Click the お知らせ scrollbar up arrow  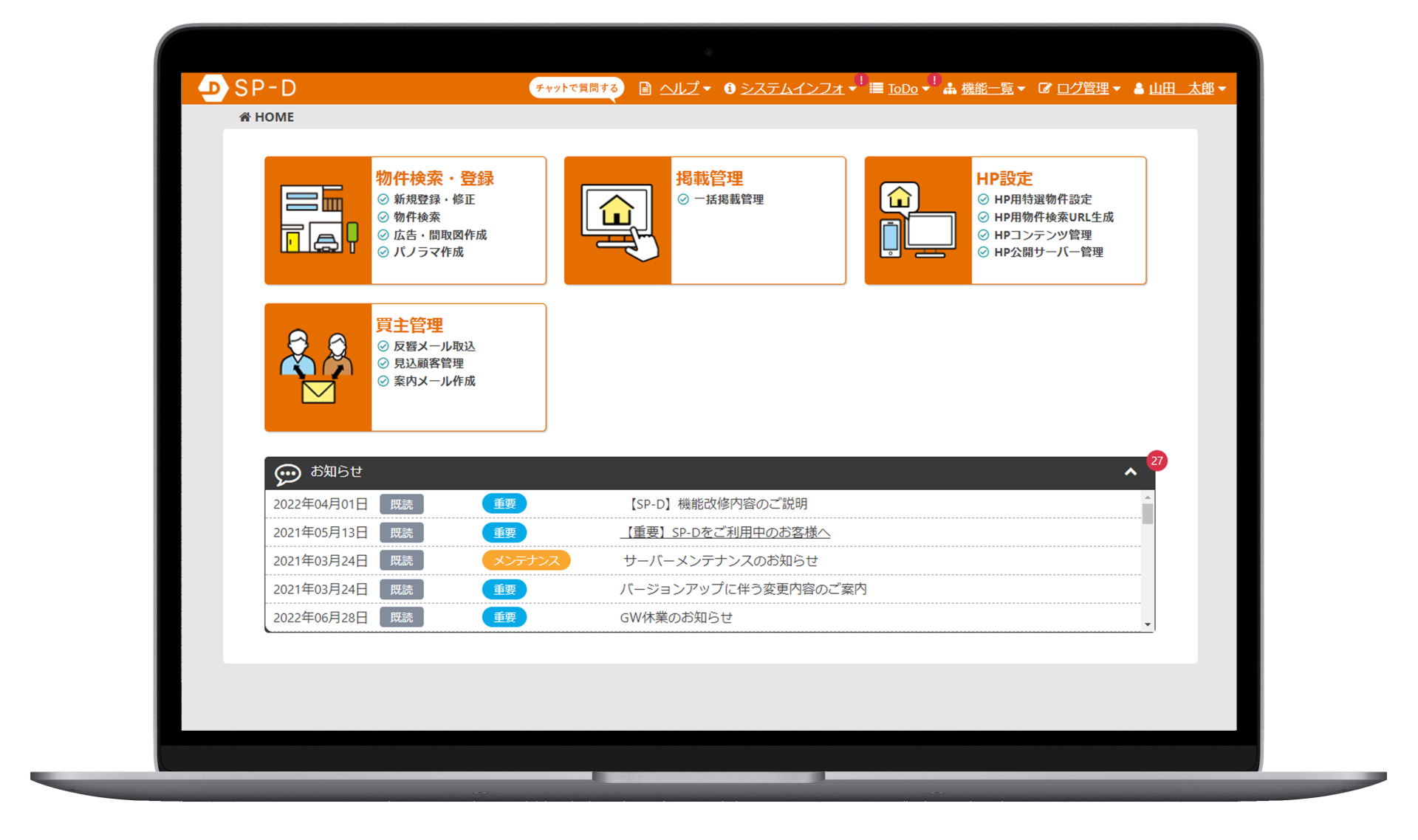[x=1148, y=497]
